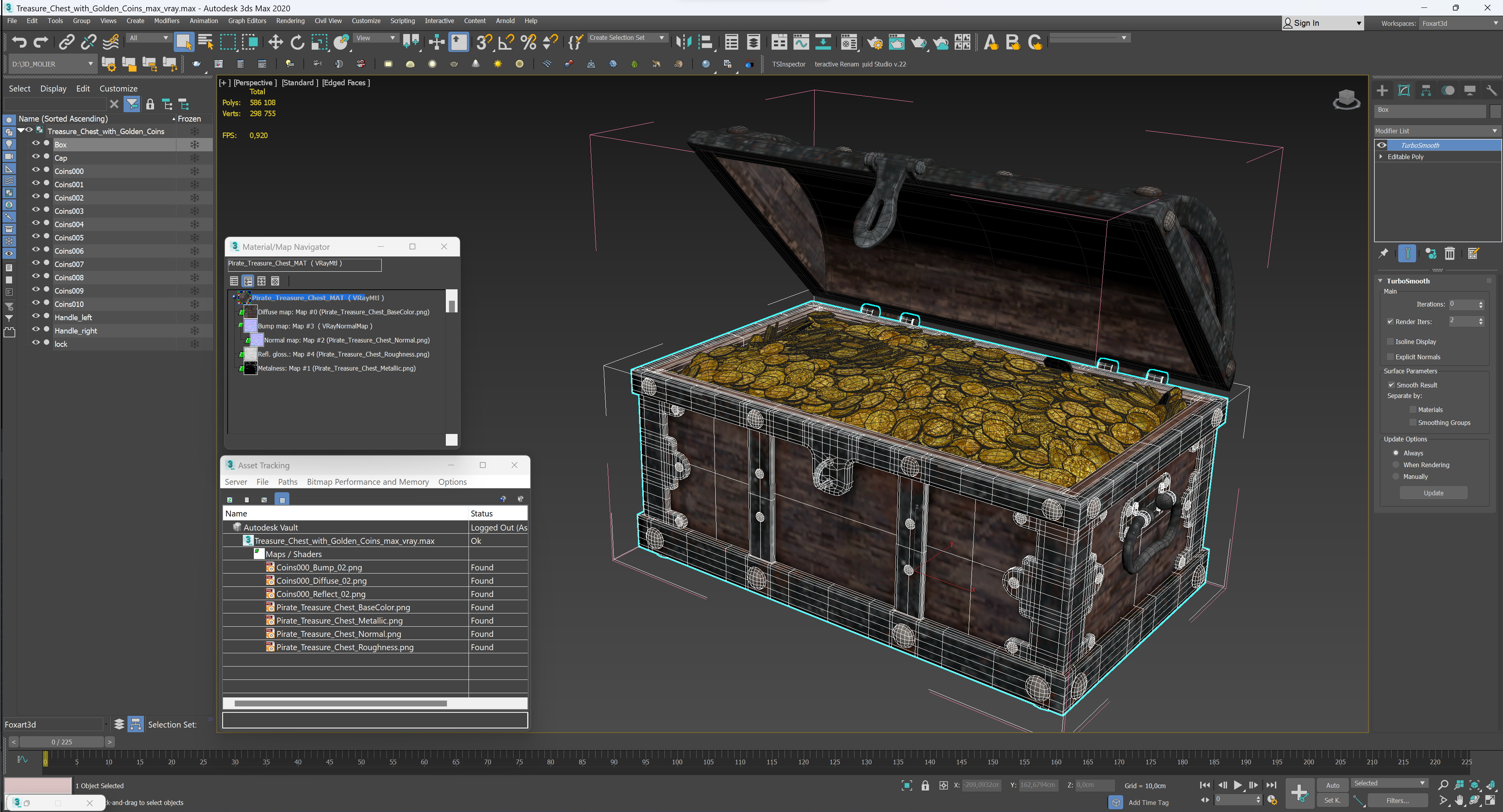The width and height of the screenshot is (1503, 812).
Task: Check Separate by Smoothing Groups
Action: (1413, 422)
